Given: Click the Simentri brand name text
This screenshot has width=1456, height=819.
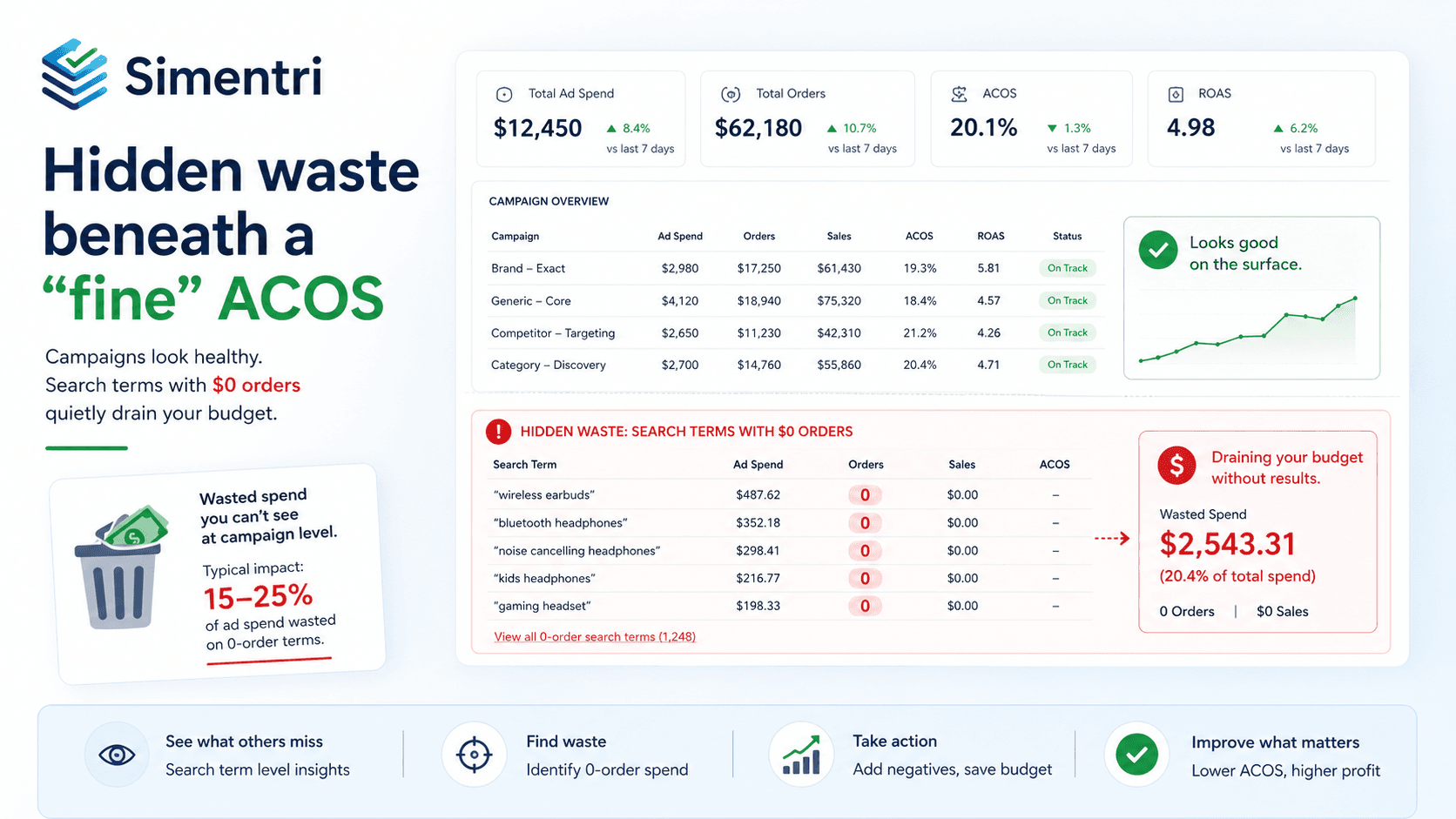Looking at the screenshot, I should pos(224,77).
